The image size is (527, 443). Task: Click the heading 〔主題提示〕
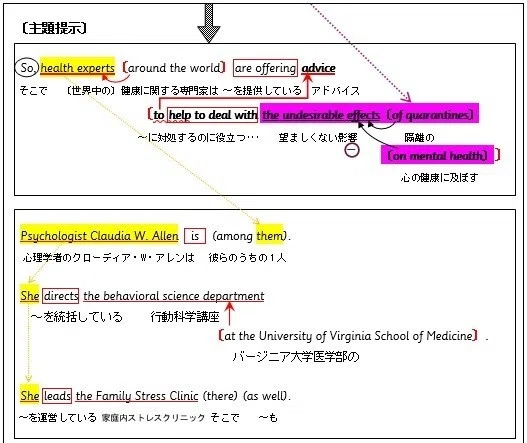point(54,28)
